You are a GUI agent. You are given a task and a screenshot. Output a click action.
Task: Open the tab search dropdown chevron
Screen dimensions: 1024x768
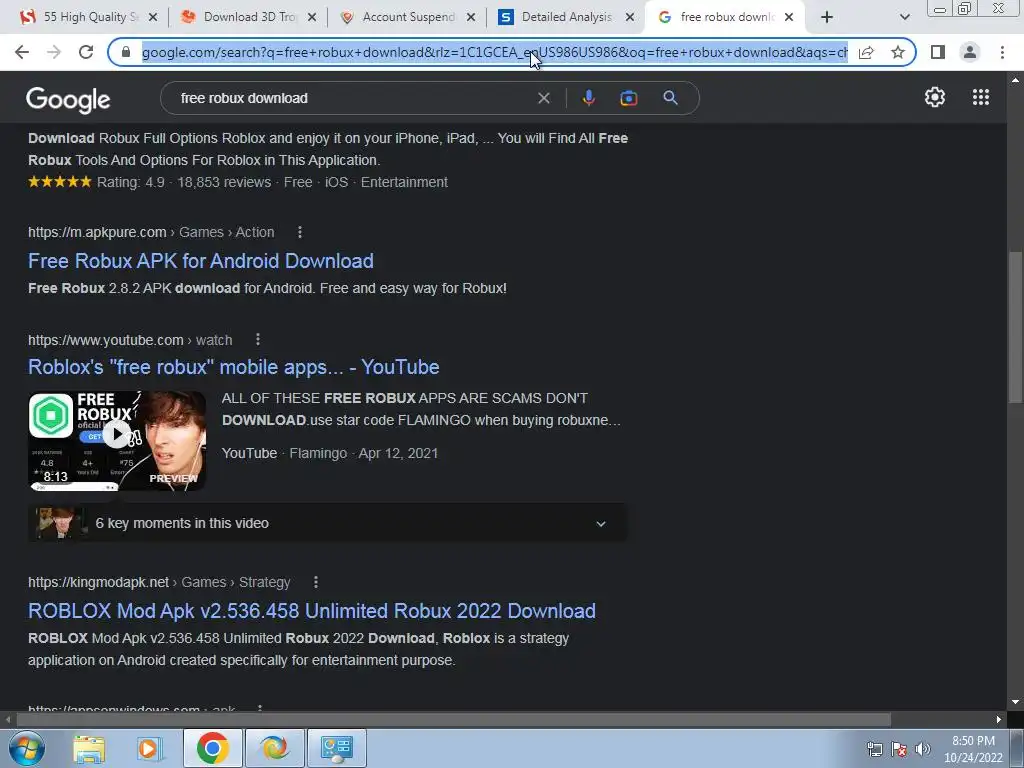(x=904, y=17)
